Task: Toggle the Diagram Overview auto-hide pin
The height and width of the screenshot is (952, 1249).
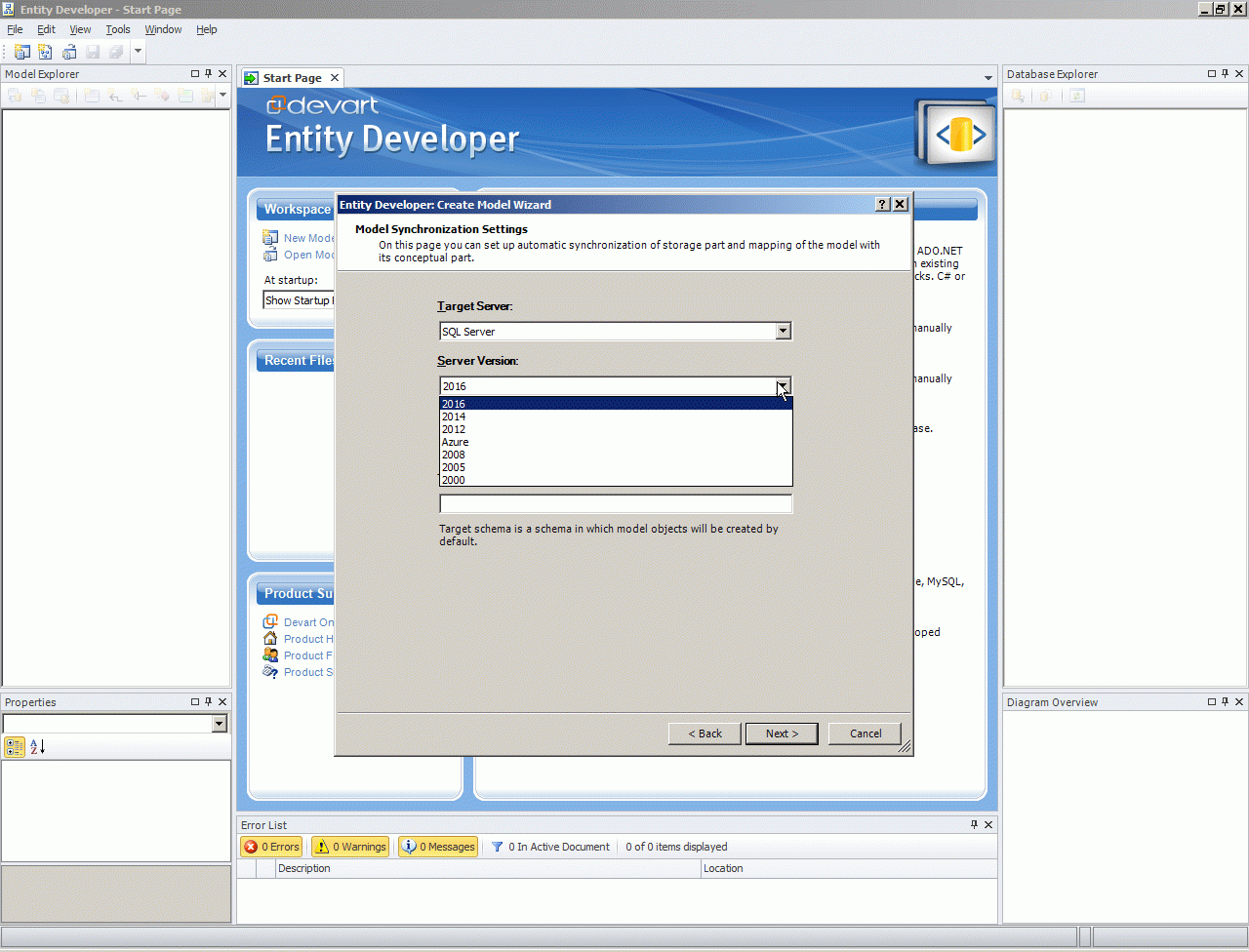Action: pyautogui.click(x=1226, y=702)
